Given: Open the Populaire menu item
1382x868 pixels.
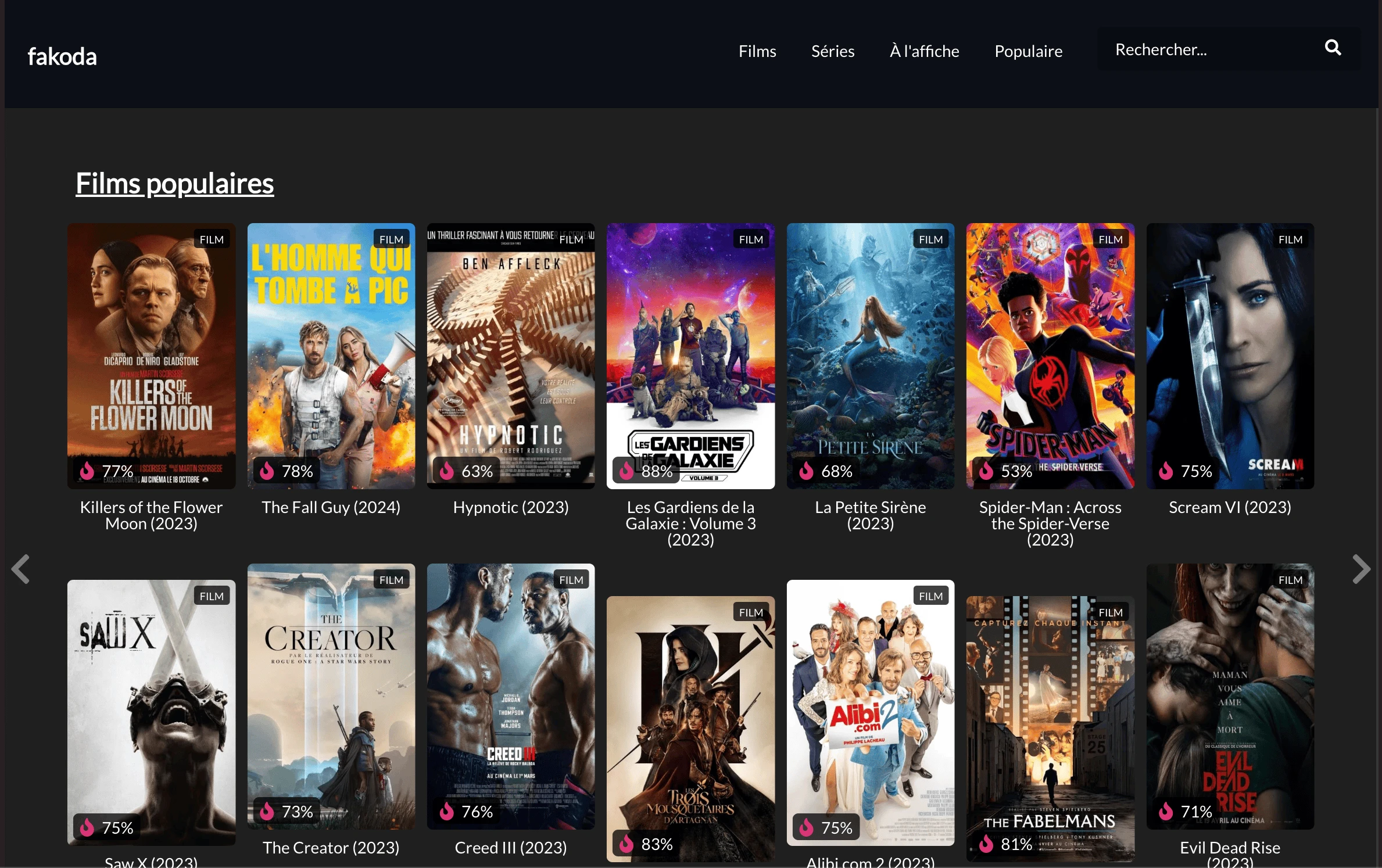Looking at the screenshot, I should pyautogui.click(x=1028, y=51).
